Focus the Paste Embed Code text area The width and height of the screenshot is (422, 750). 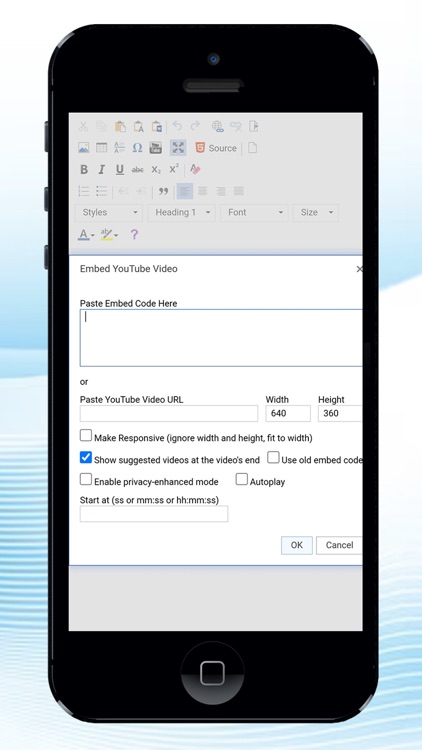221,338
